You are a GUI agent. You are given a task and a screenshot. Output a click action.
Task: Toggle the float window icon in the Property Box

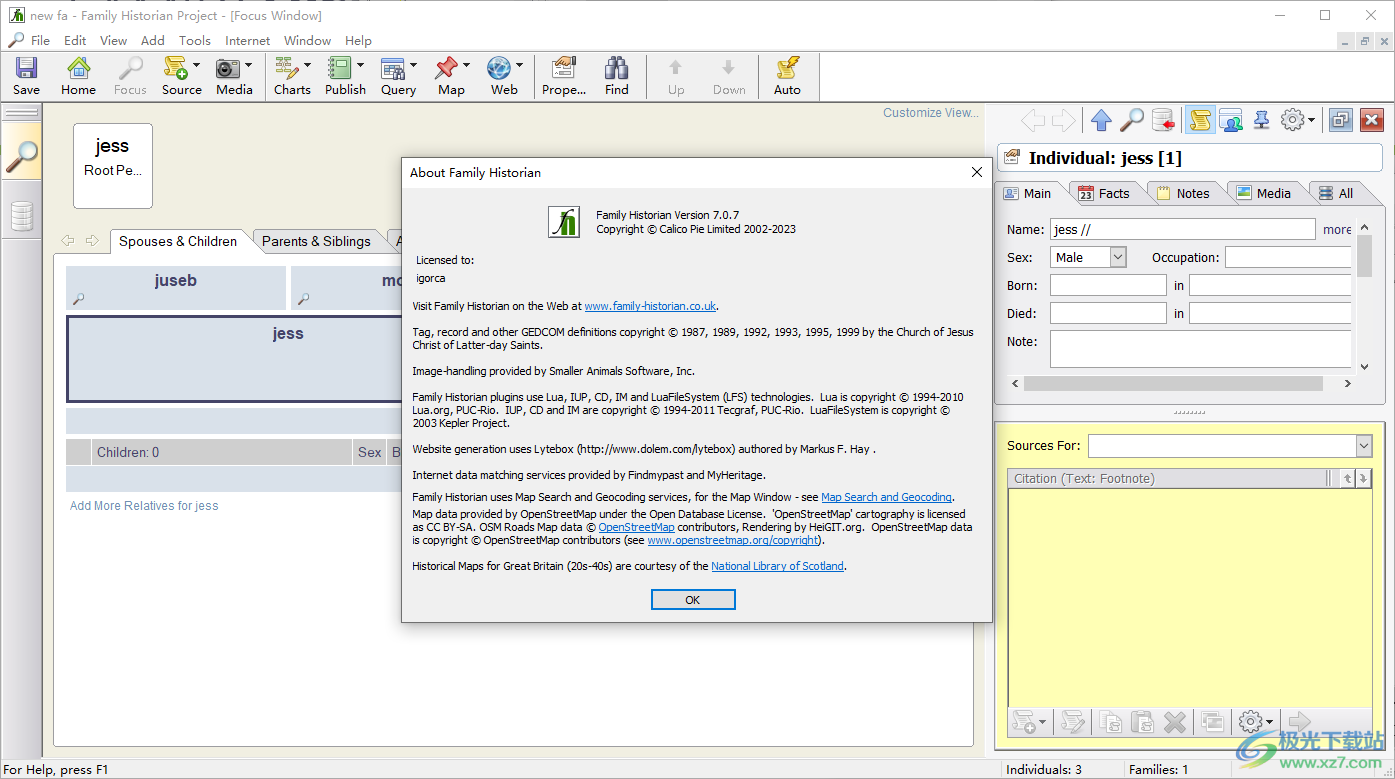click(1341, 121)
